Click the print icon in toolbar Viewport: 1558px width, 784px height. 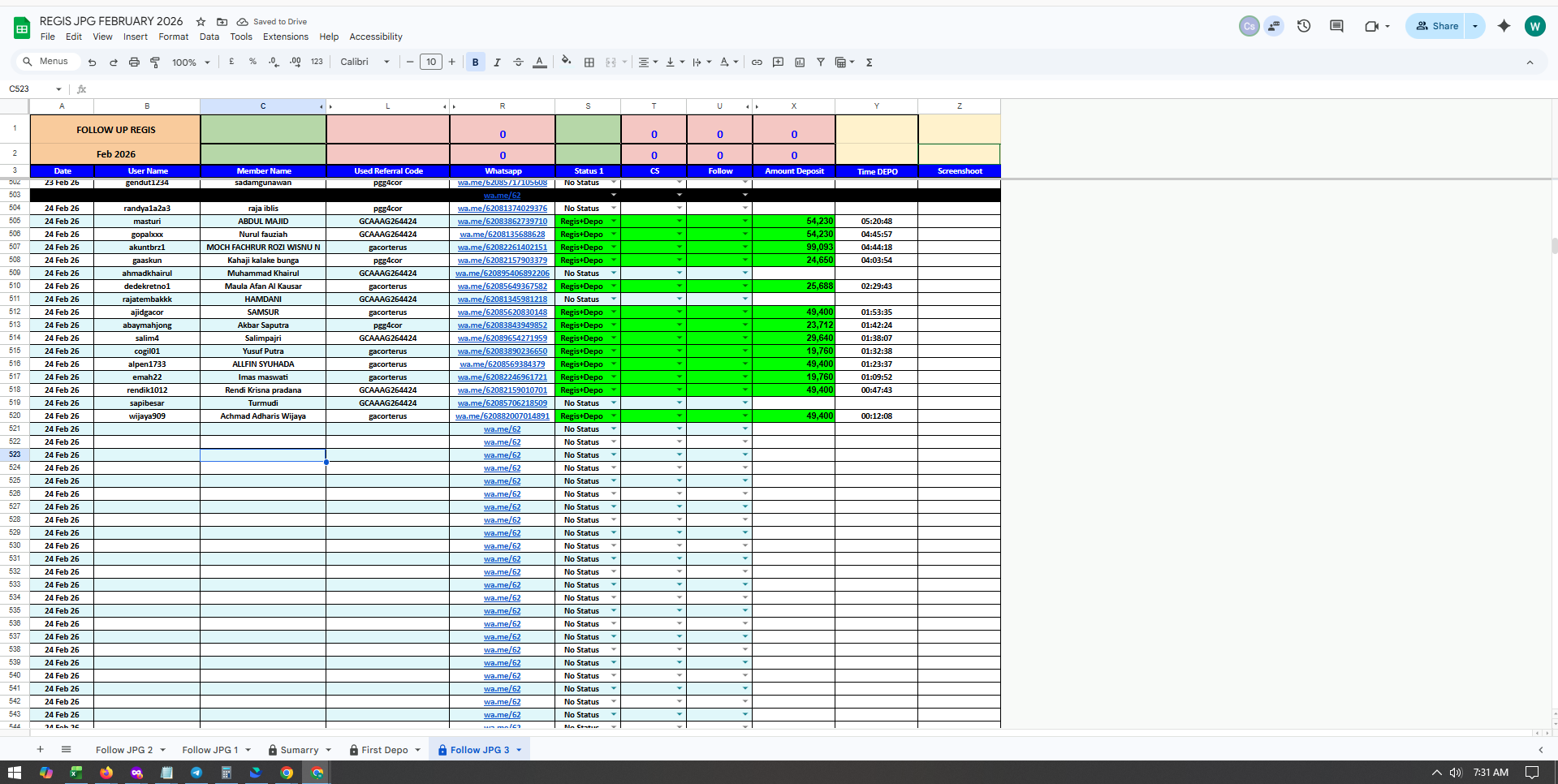[x=134, y=62]
